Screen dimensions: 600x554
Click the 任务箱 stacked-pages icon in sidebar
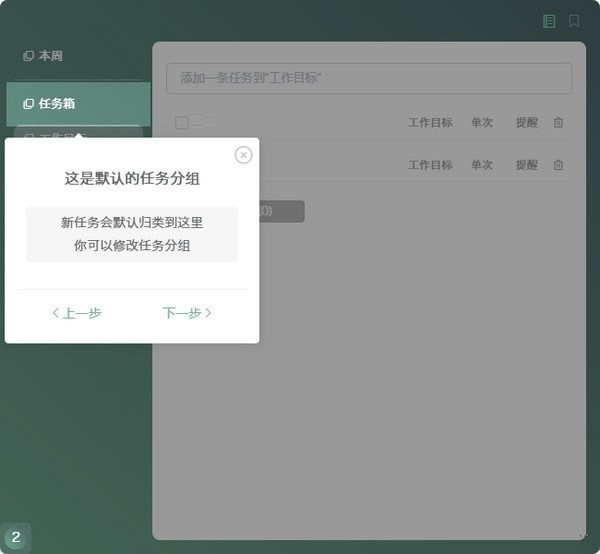click(x=28, y=104)
